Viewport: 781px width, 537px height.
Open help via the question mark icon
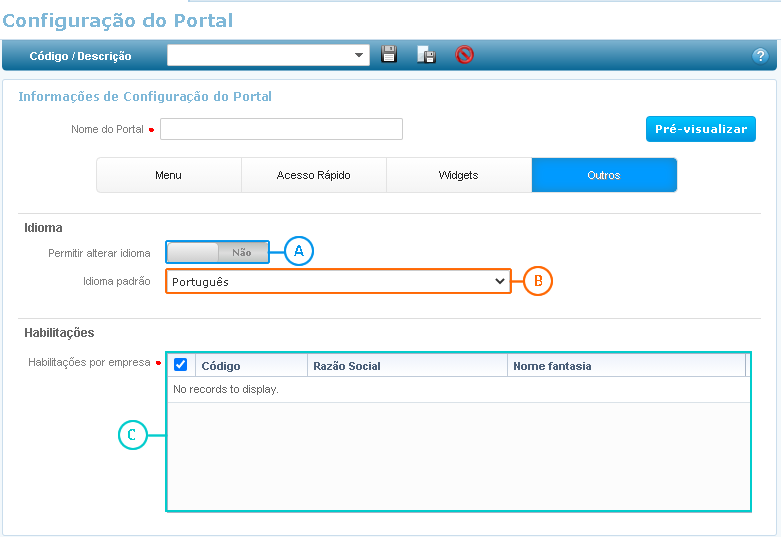click(760, 56)
